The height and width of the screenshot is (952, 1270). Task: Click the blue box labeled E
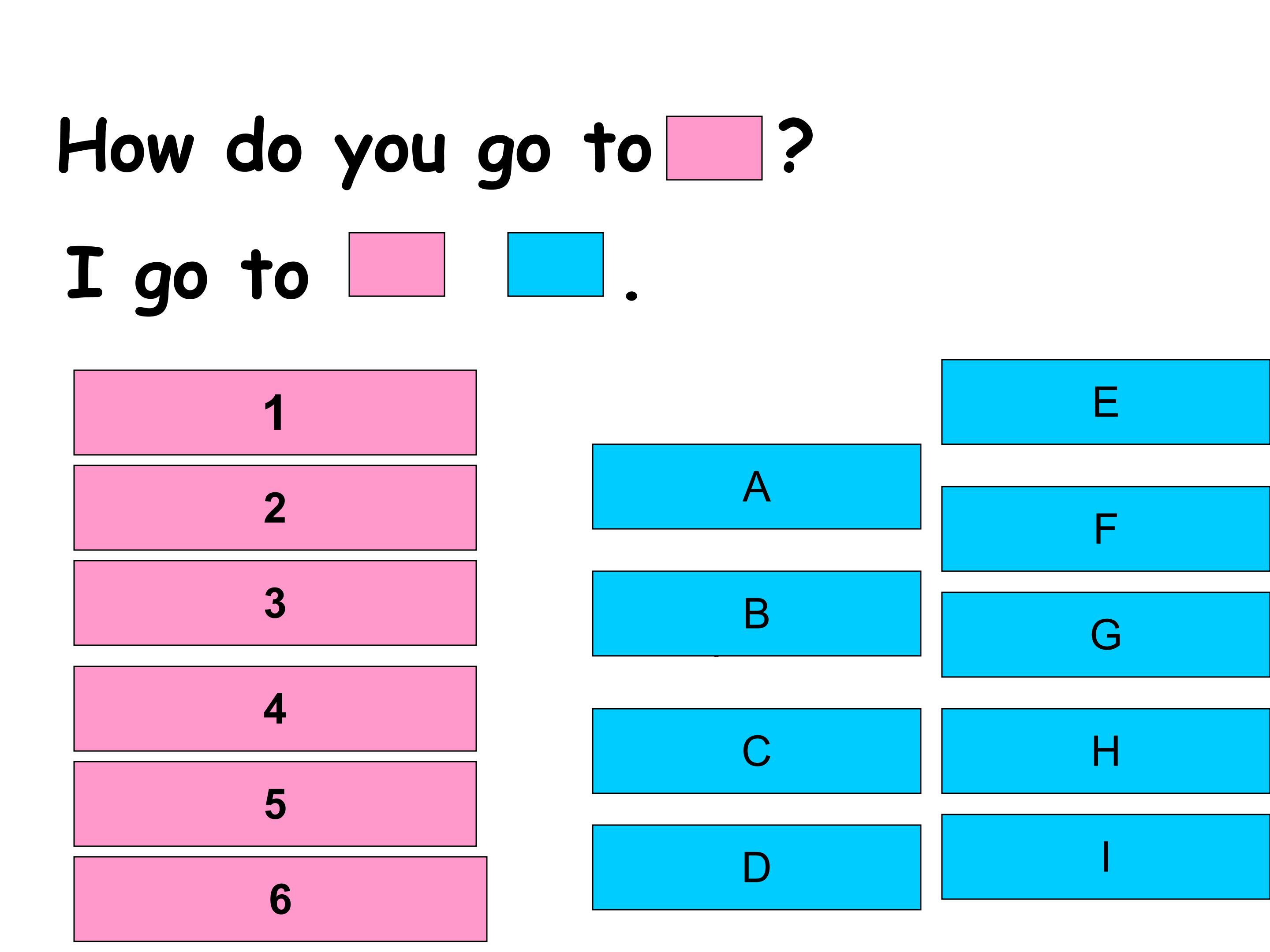[x=1105, y=402]
